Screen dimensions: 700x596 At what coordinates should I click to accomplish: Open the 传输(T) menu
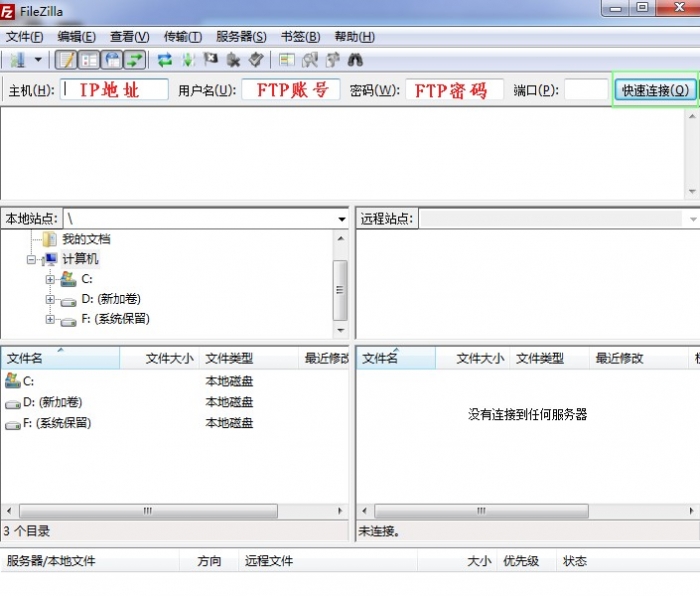(183, 37)
